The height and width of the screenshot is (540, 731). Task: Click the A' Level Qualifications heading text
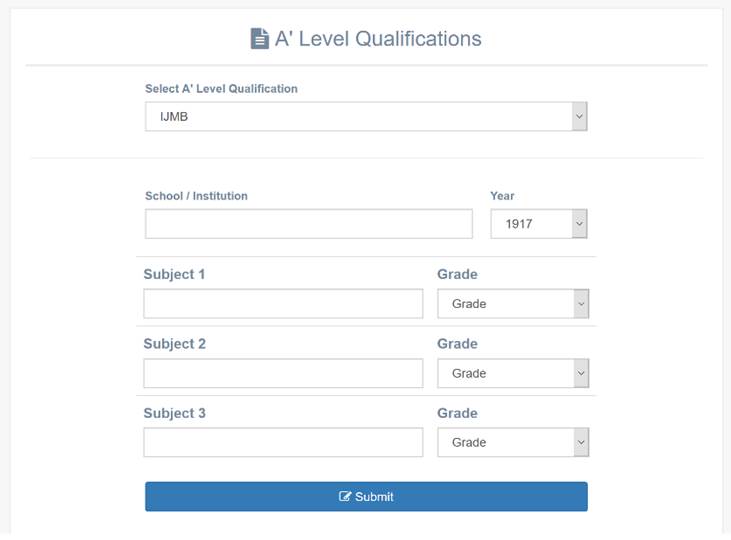[x=378, y=39]
